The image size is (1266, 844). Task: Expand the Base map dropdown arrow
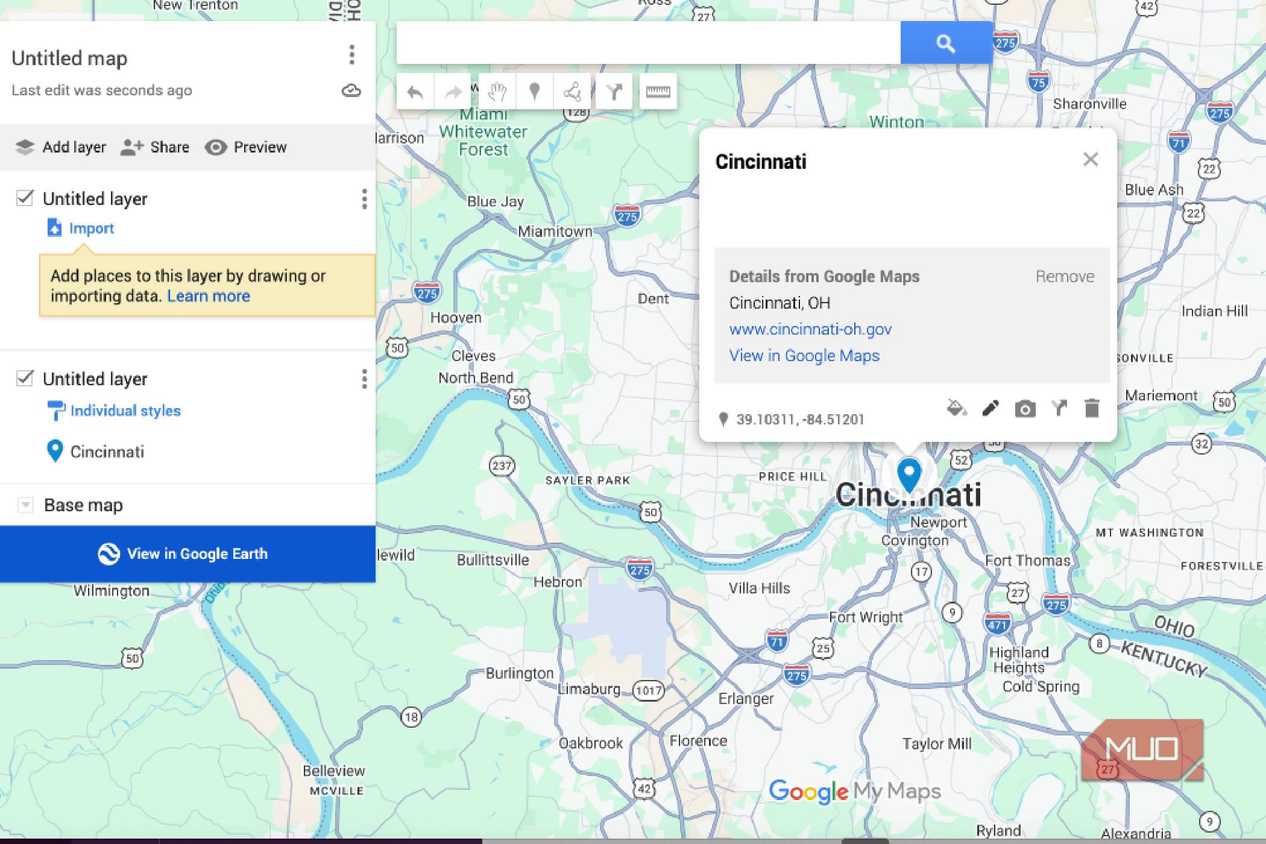(26, 506)
